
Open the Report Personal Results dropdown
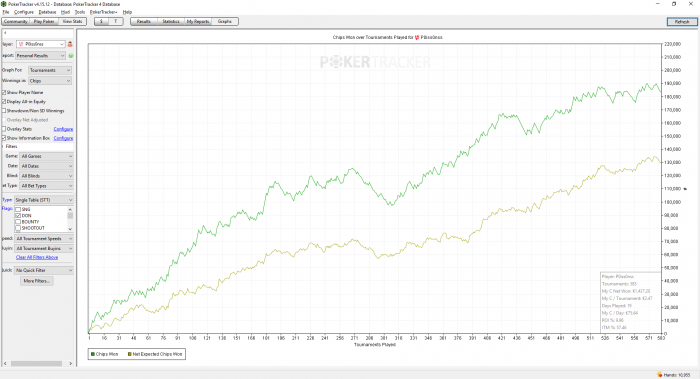41,56
